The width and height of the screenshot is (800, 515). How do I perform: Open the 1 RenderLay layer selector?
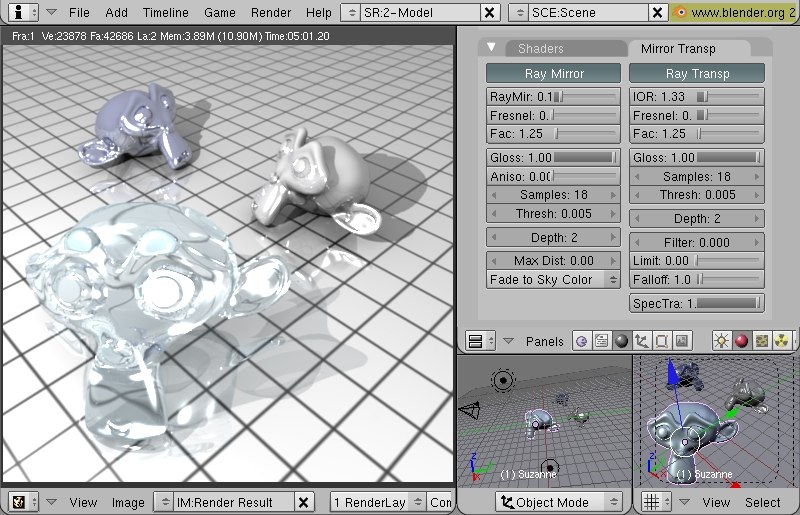click(378, 502)
